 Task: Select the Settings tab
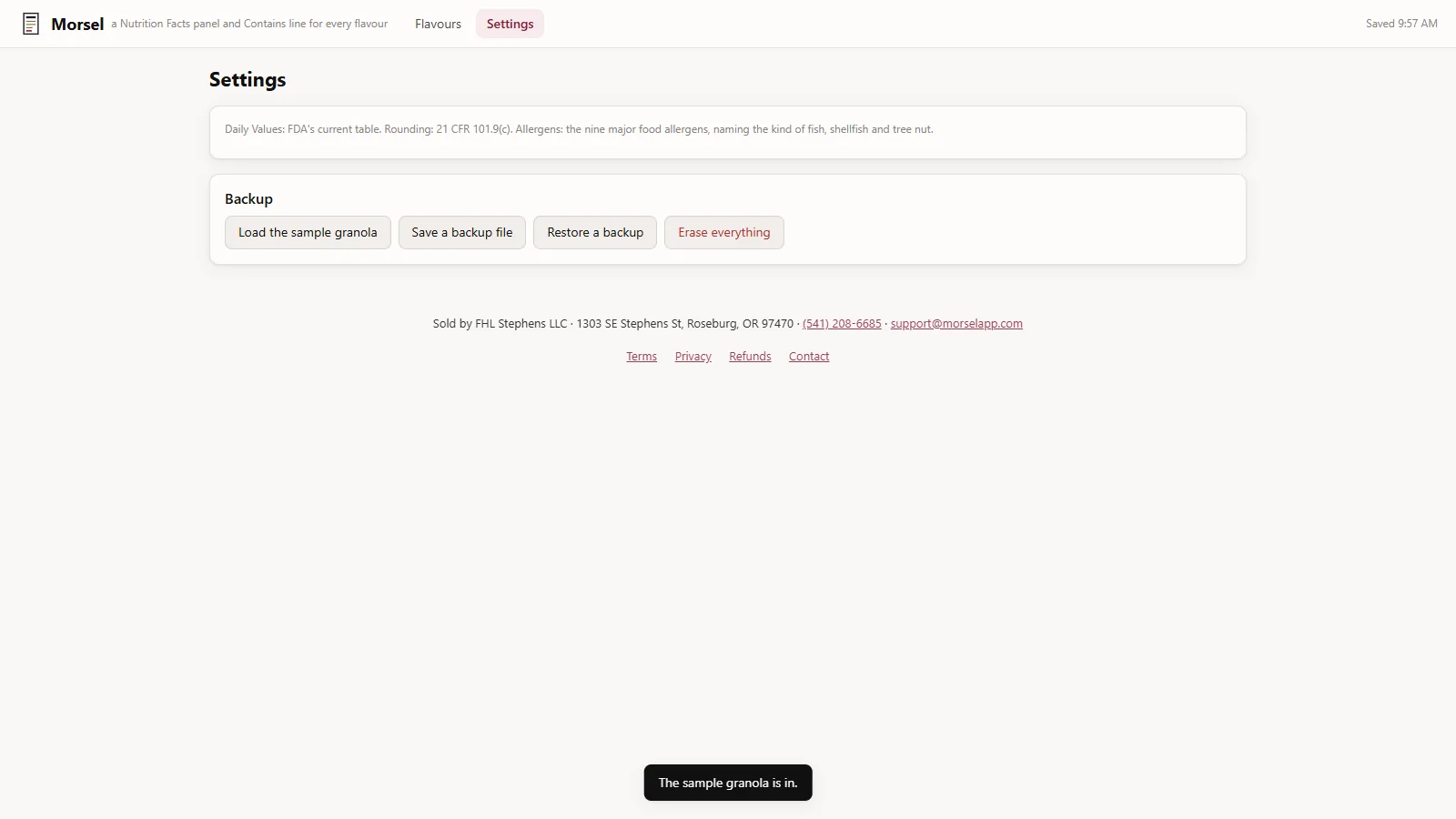pyautogui.click(x=510, y=24)
